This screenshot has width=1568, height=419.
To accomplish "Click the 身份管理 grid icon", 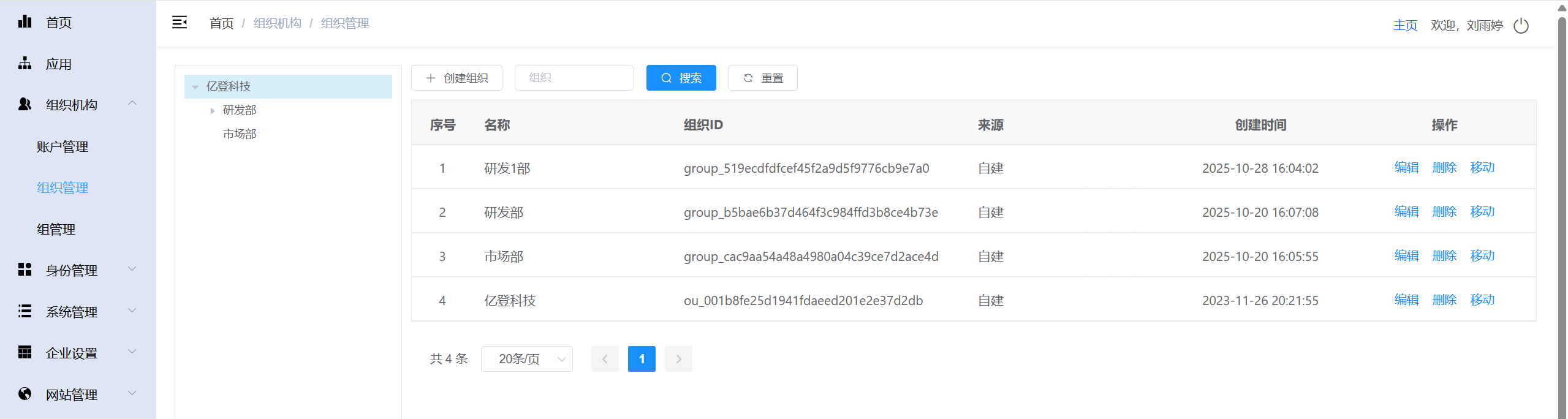I will click(x=25, y=270).
